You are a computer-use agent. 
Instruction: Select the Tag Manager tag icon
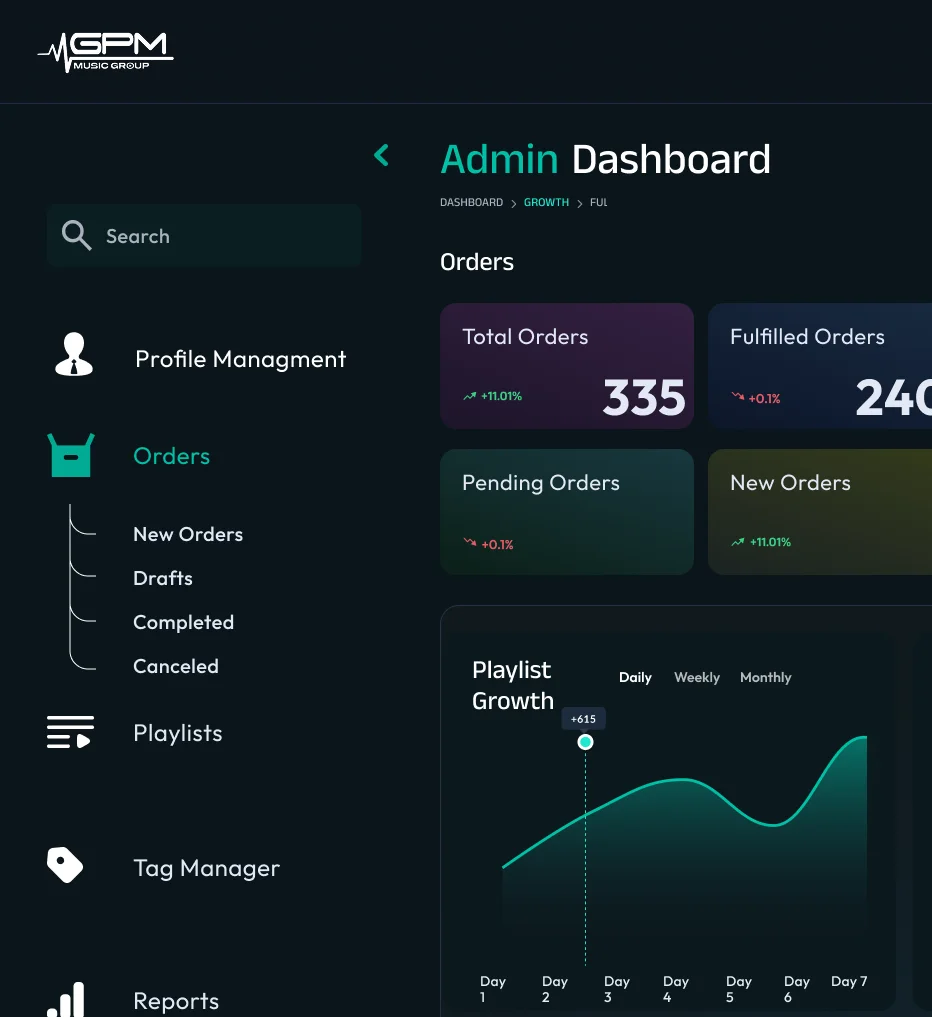66,866
